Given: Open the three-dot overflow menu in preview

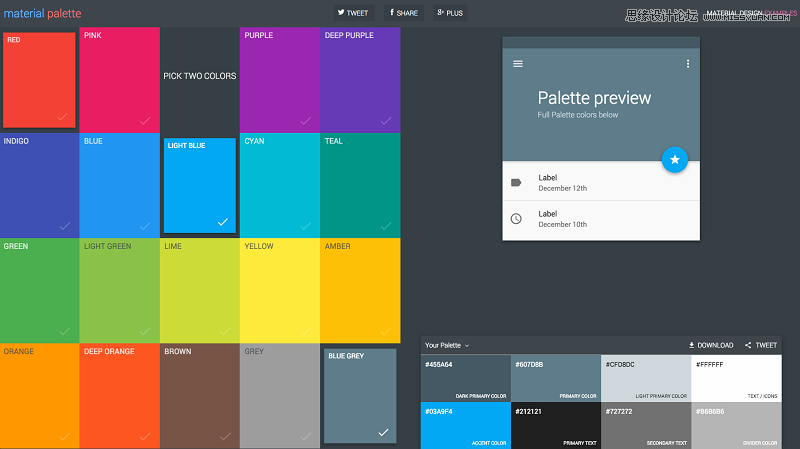Looking at the screenshot, I should pos(688,64).
